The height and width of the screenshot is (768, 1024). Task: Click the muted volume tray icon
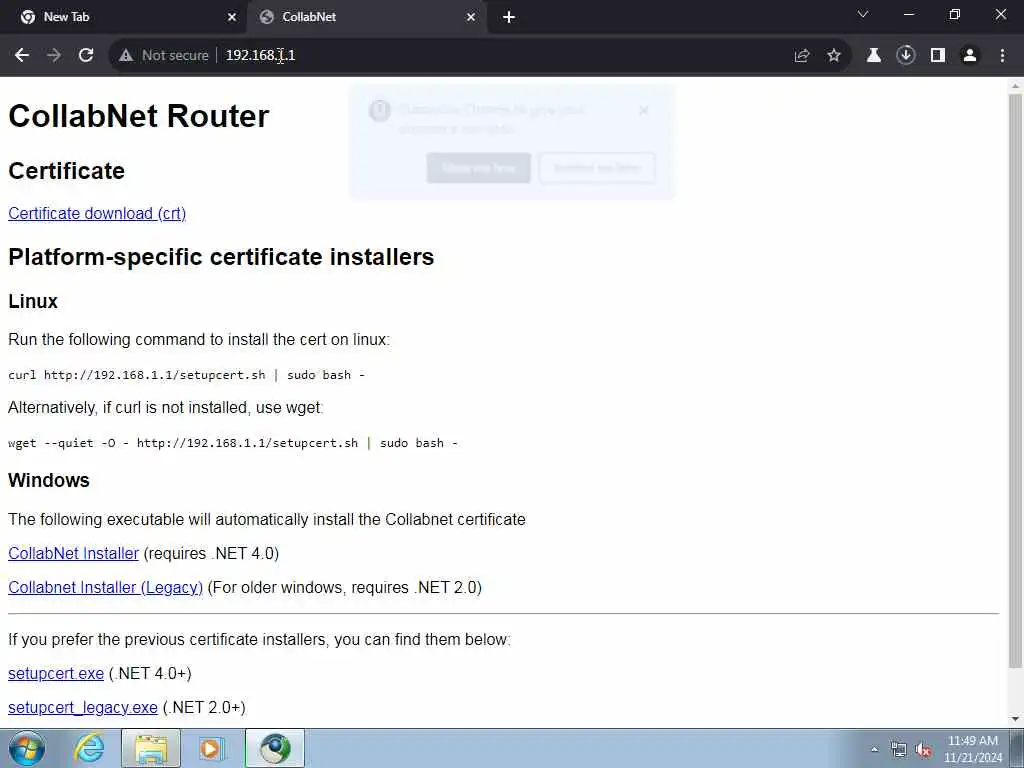pyautogui.click(x=923, y=750)
